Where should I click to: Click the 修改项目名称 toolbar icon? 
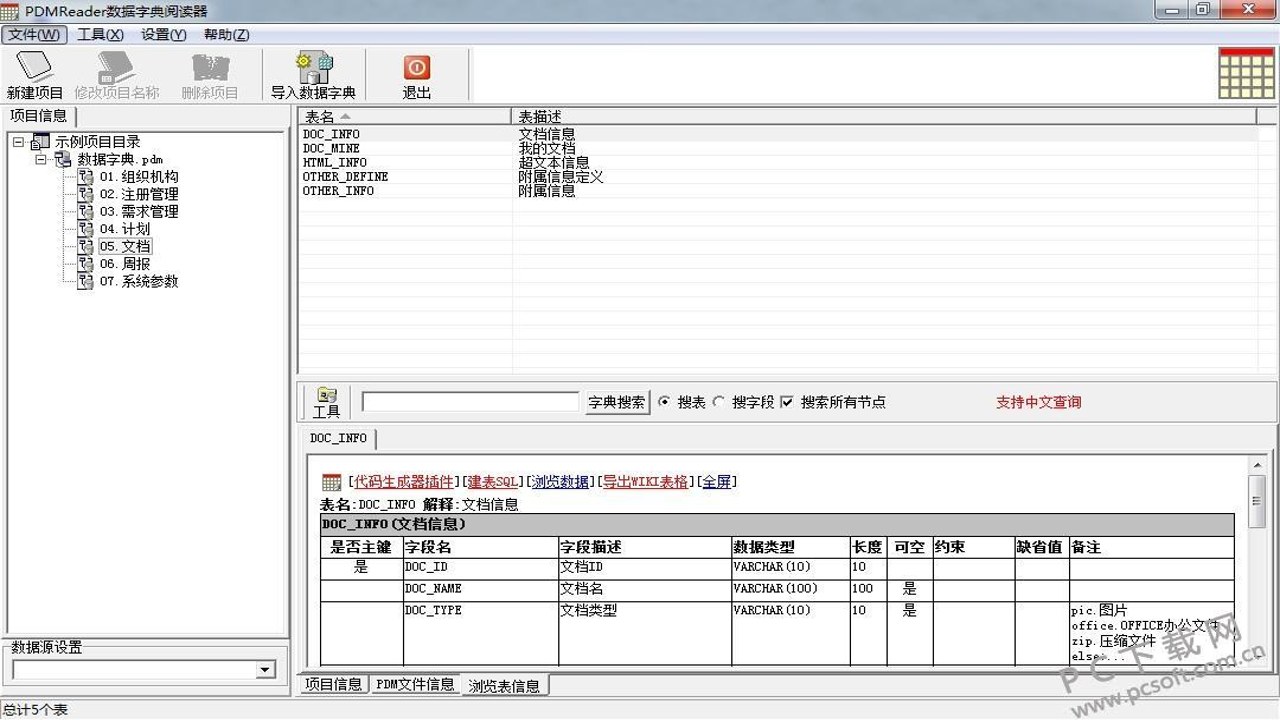pos(116,67)
